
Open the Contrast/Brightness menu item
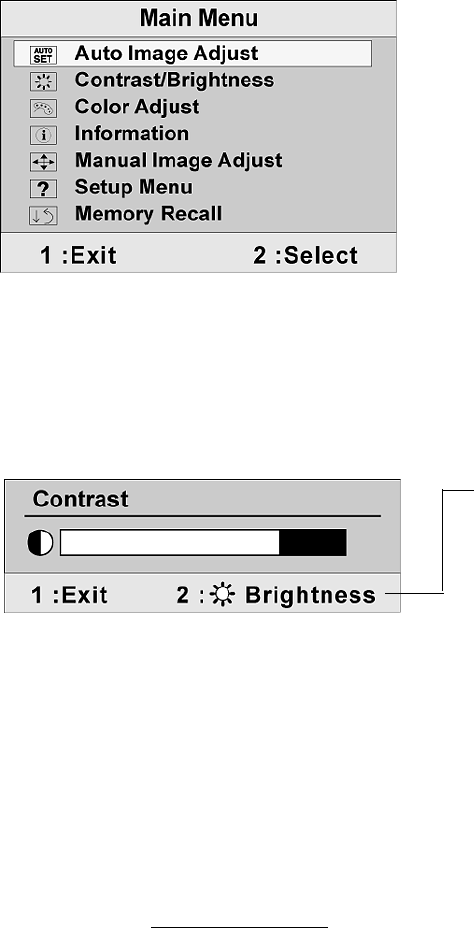(174, 80)
